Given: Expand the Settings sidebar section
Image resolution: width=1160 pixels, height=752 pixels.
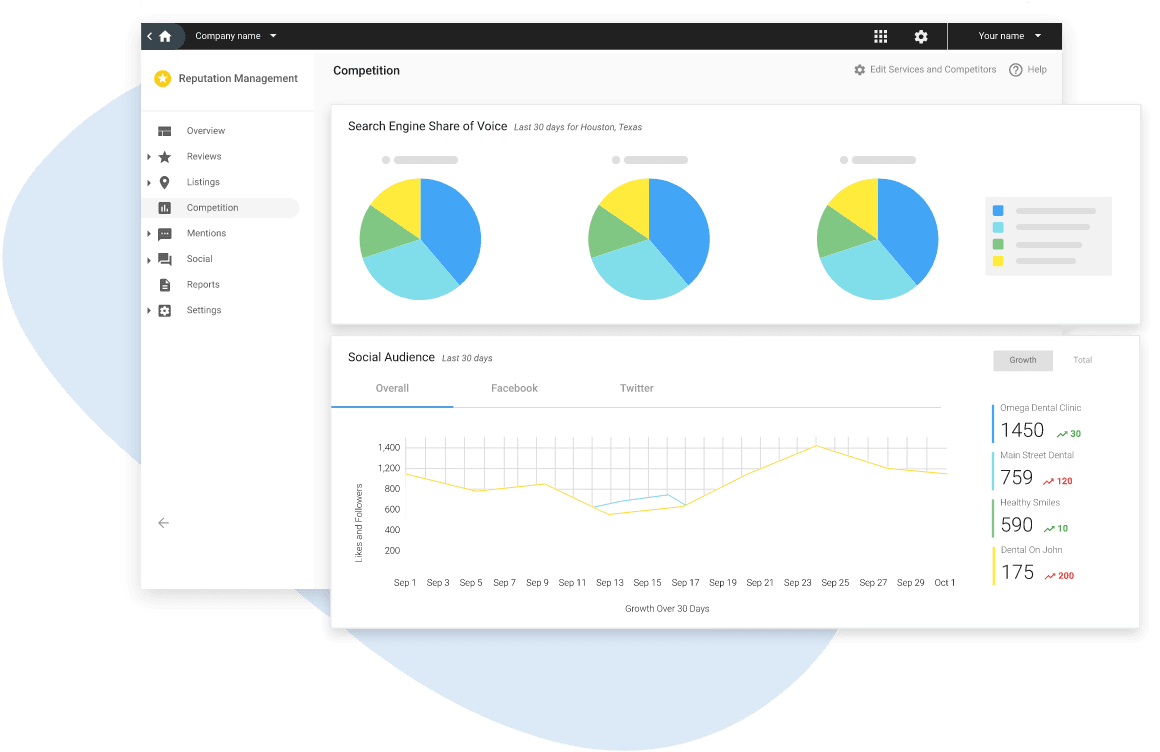Looking at the screenshot, I should [149, 311].
